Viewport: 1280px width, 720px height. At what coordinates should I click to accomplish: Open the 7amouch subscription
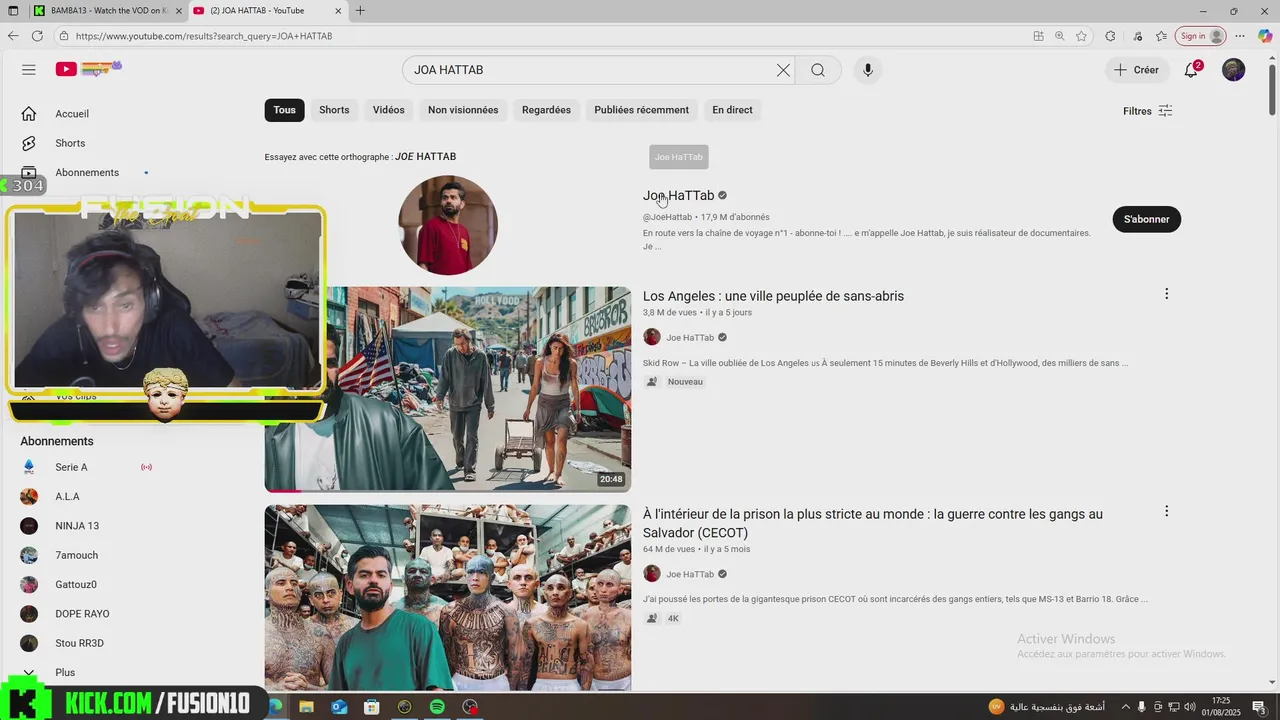pos(76,555)
